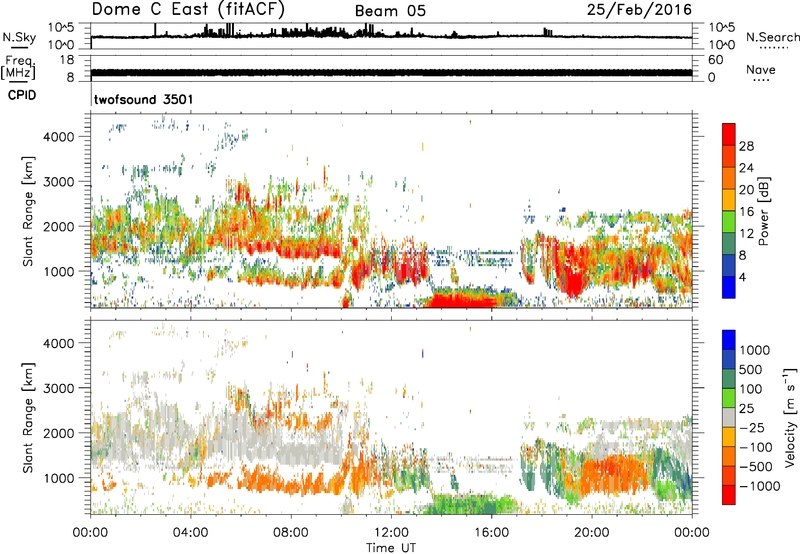Click 'Slant Range [km]' label of velocity panel
The width and height of the screenshot is (800, 554).
pos(28,418)
